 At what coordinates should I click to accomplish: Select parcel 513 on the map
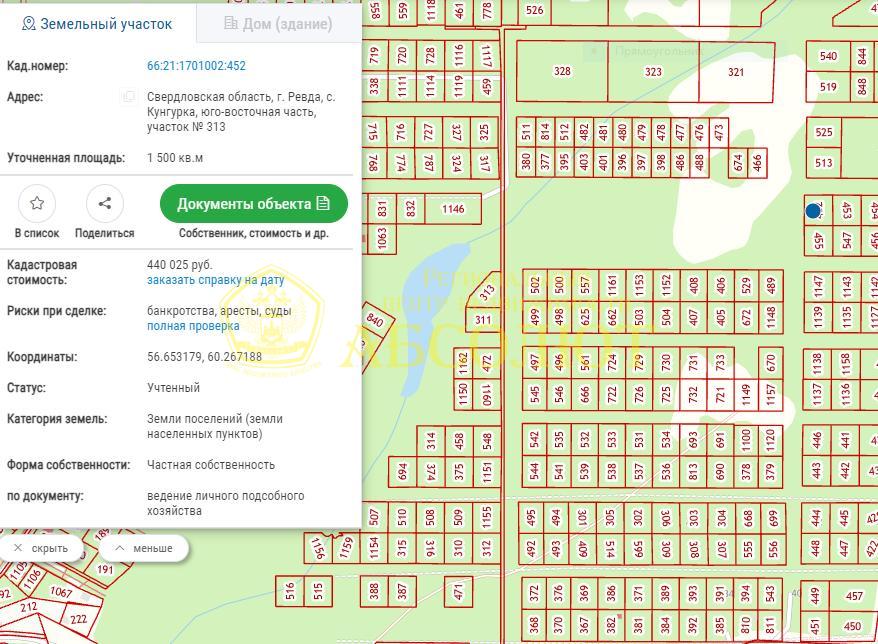point(823,163)
